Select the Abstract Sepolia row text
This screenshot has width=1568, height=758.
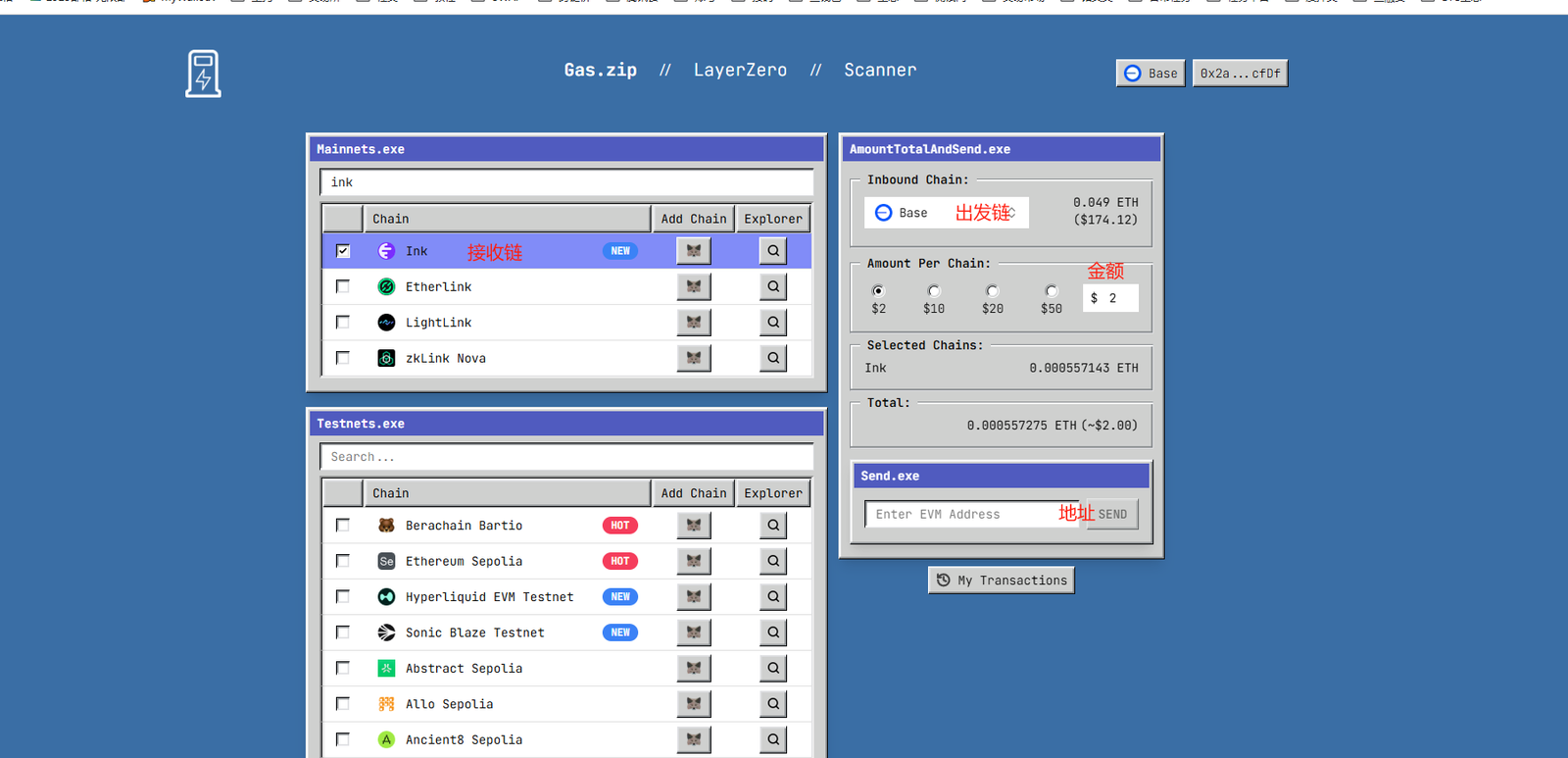464,669
